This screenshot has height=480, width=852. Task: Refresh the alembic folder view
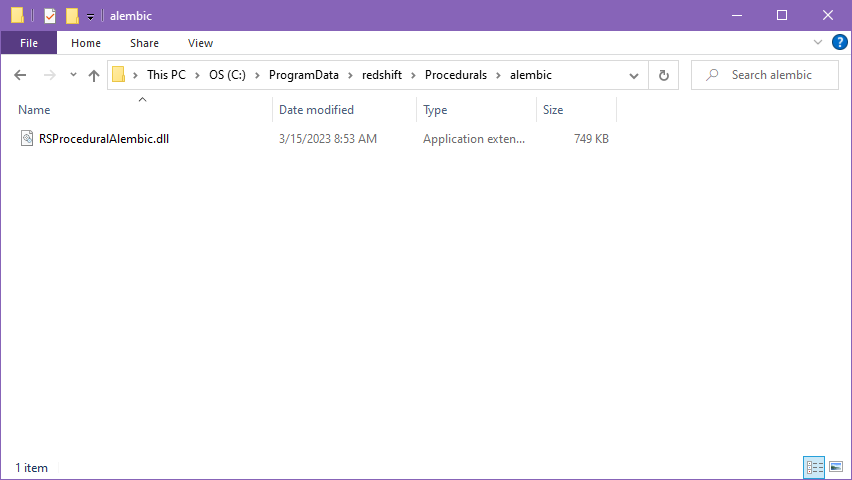tap(663, 75)
